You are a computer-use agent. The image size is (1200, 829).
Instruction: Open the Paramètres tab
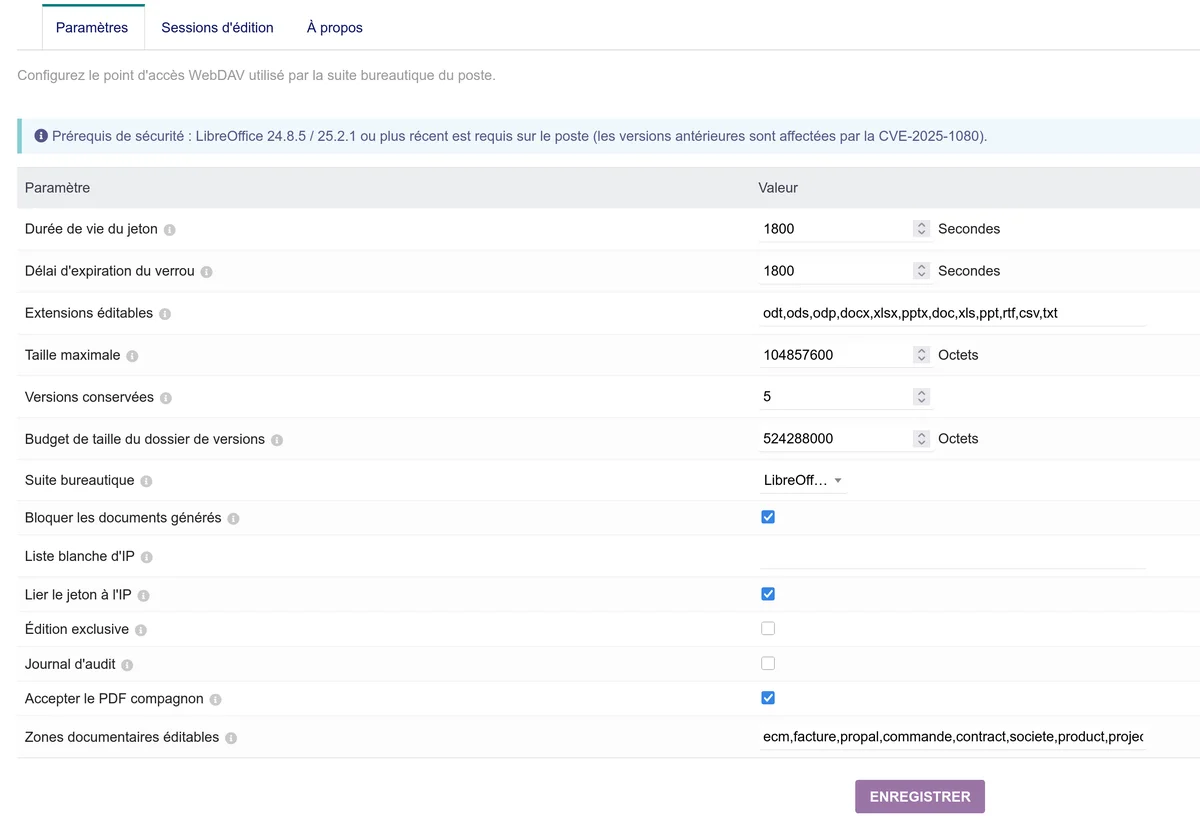tap(92, 28)
